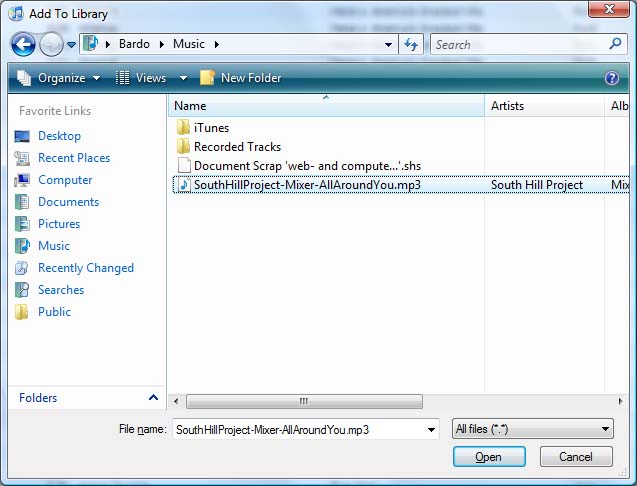Open the Views dropdown arrow
The height and width of the screenshot is (486, 637).
[x=183, y=78]
